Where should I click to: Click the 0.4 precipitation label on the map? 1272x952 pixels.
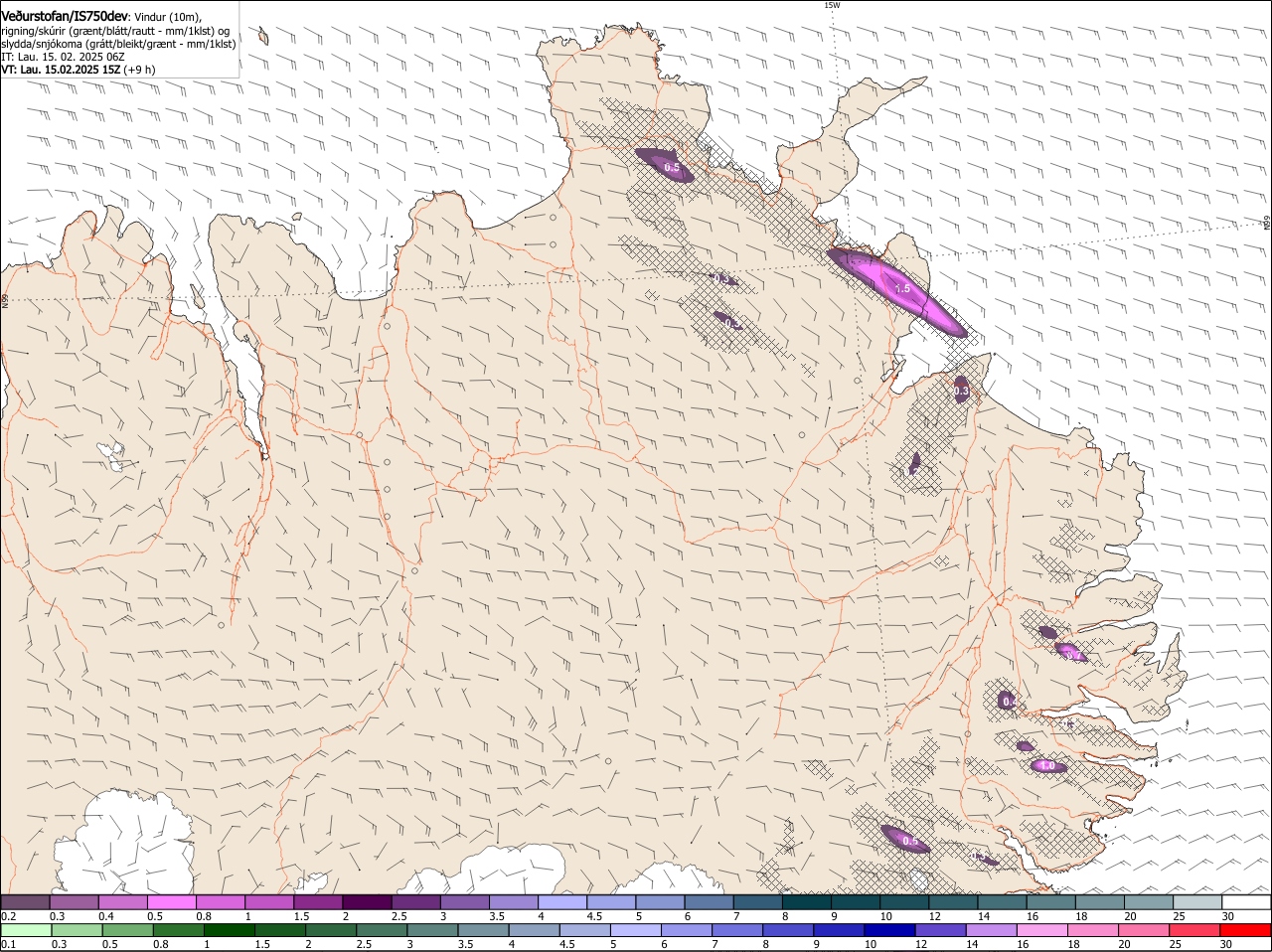pyautogui.click(x=1010, y=702)
